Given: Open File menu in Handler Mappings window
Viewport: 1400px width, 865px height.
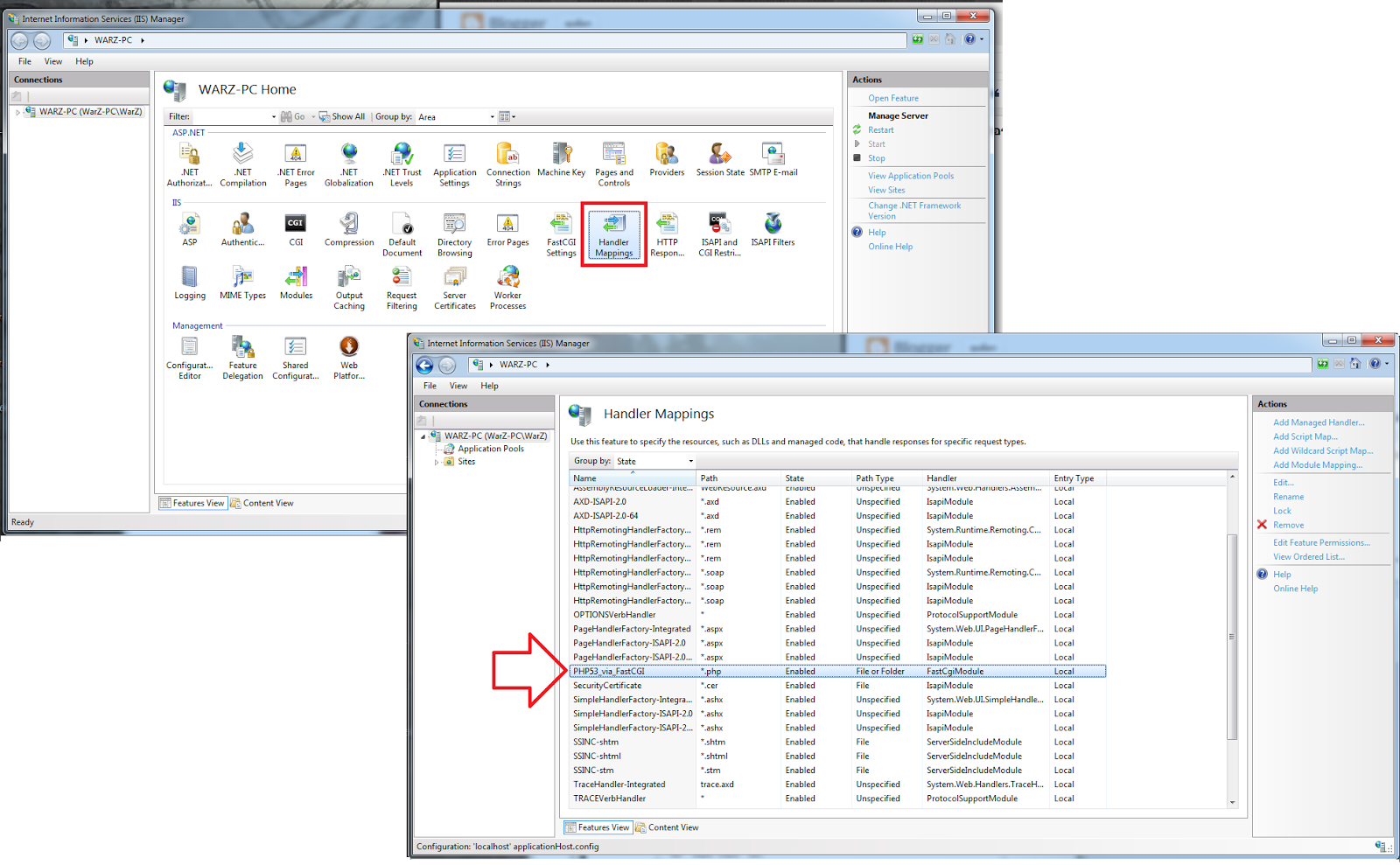Looking at the screenshot, I should (430, 386).
